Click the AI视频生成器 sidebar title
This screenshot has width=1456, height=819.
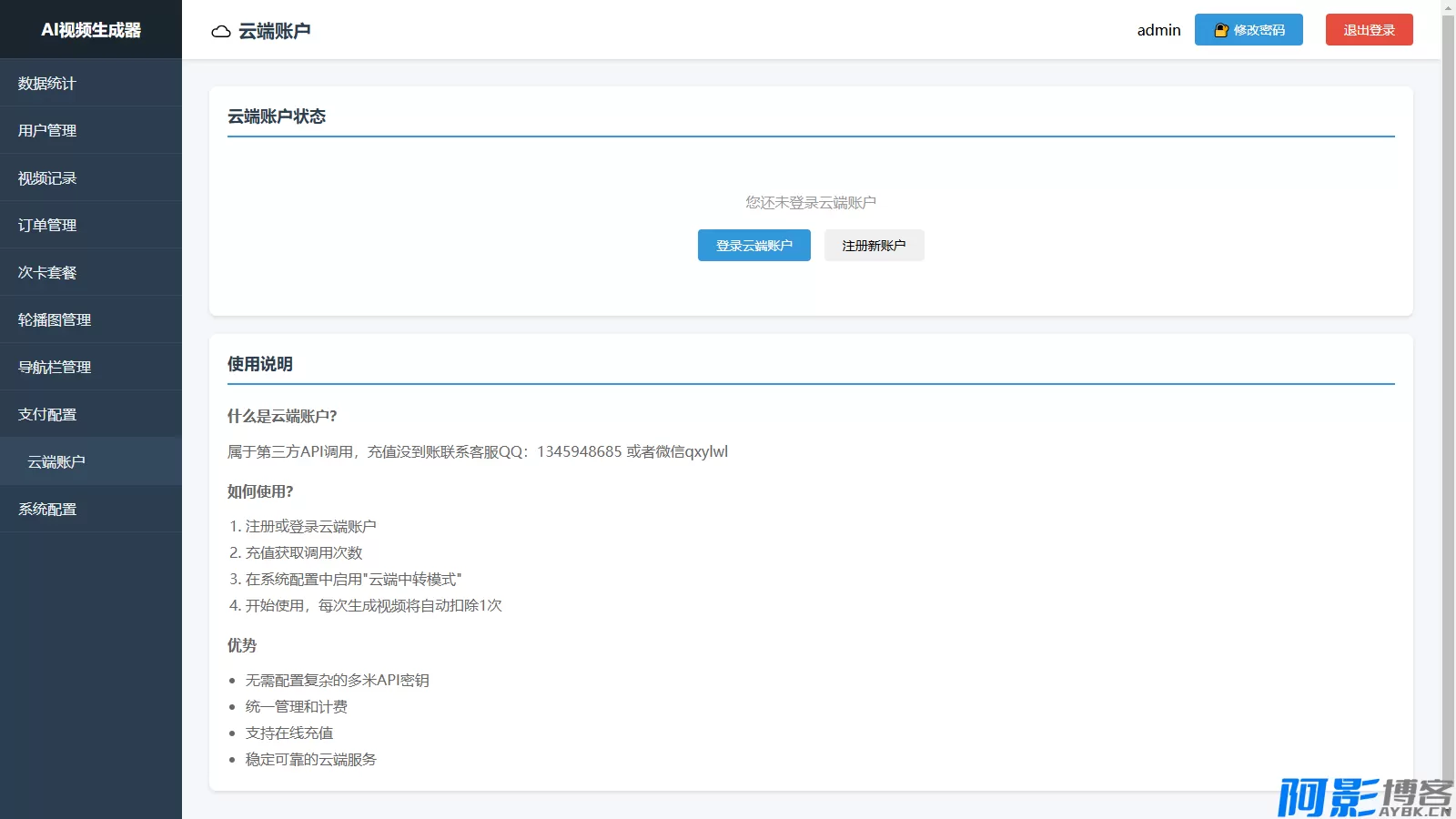91,30
